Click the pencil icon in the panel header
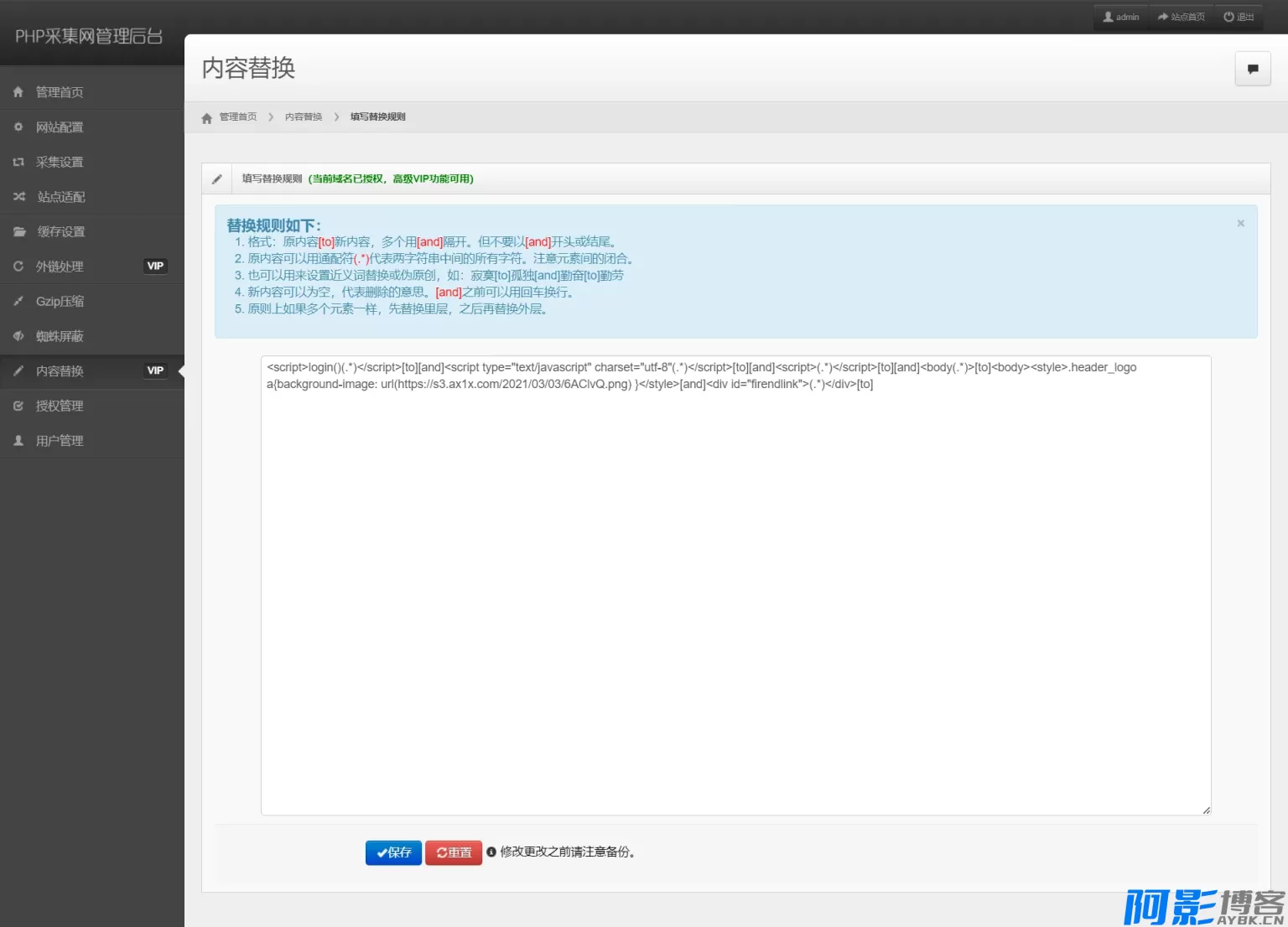1288x927 pixels. pyautogui.click(x=217, y=179)
